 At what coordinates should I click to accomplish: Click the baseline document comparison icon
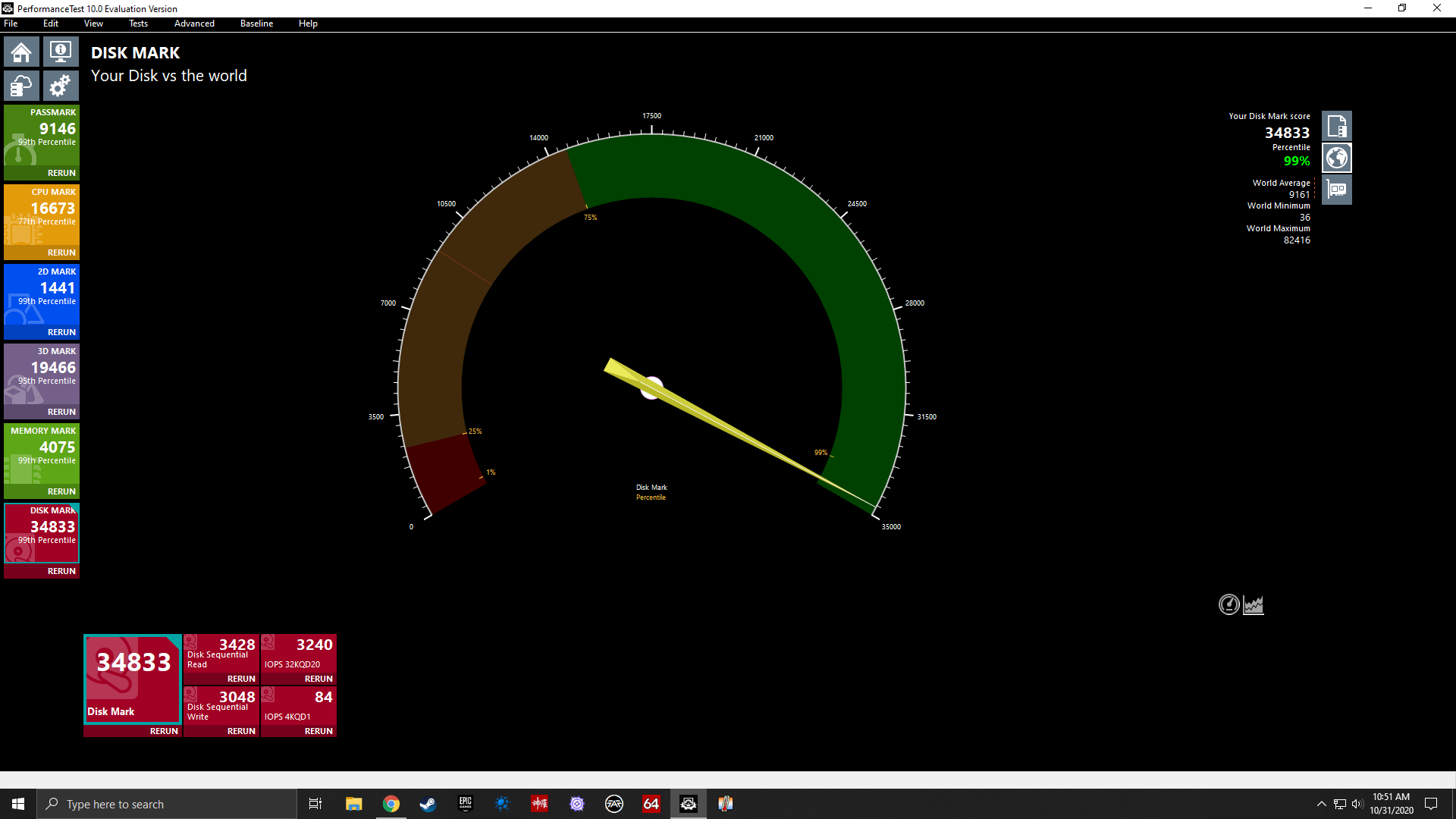click(1336, 126)
